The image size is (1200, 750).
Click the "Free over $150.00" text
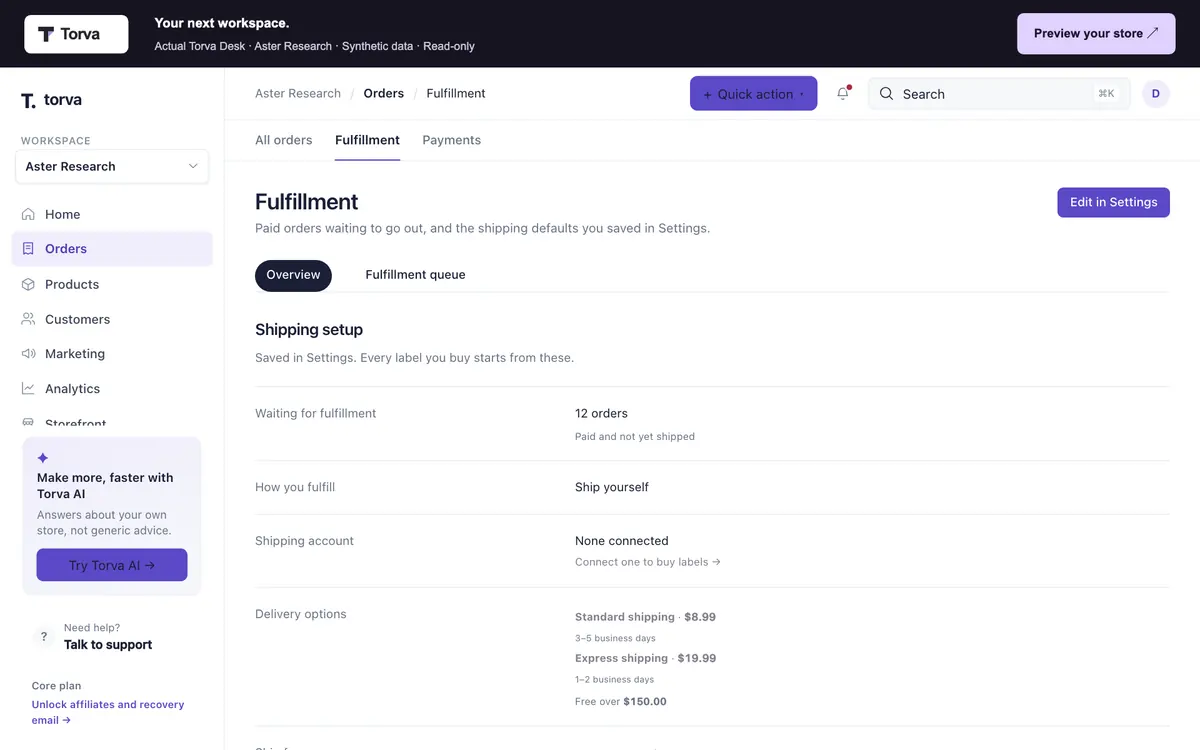tap(621, 701)
